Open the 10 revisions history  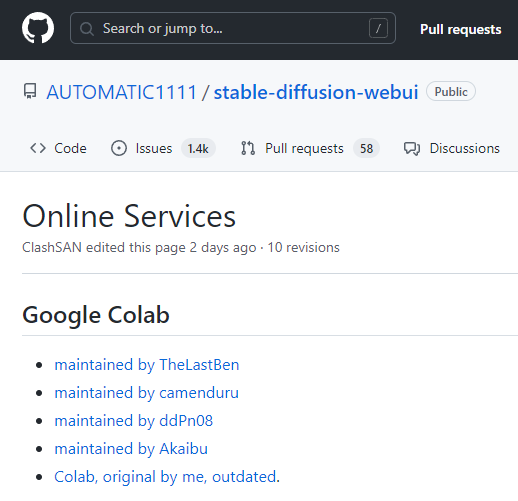[303, 247]
